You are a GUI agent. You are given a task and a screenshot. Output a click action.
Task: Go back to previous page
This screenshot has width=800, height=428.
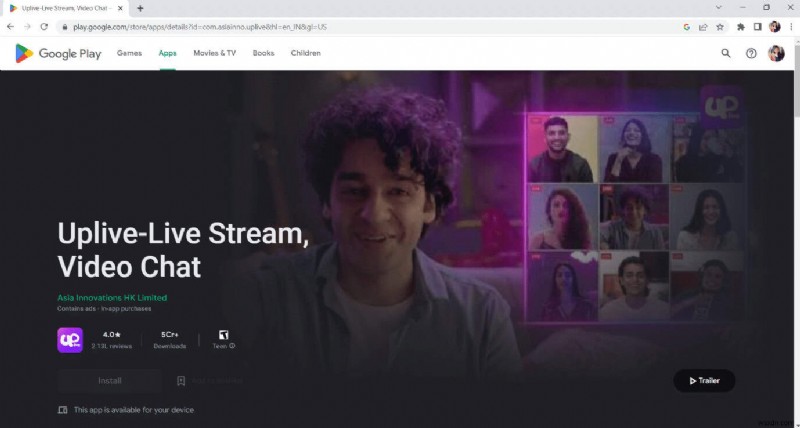(x=10, y=27)
